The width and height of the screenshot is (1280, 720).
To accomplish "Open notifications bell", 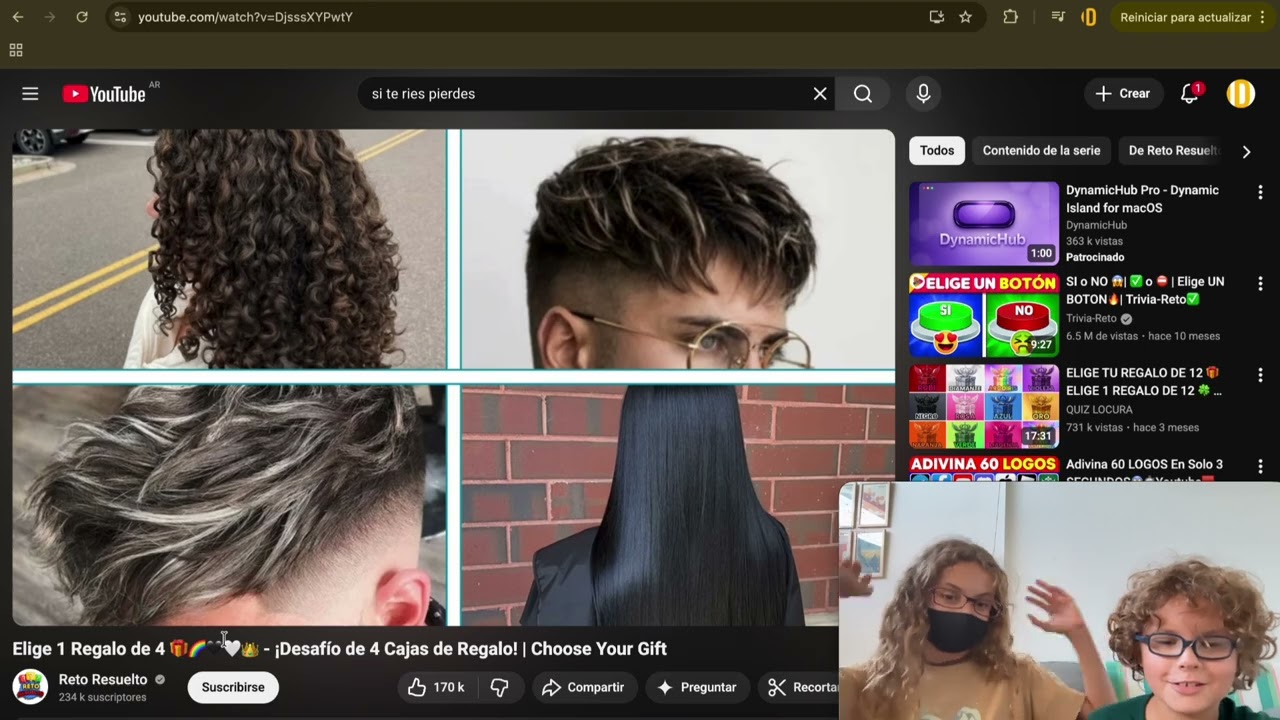I will point(1189,93).
